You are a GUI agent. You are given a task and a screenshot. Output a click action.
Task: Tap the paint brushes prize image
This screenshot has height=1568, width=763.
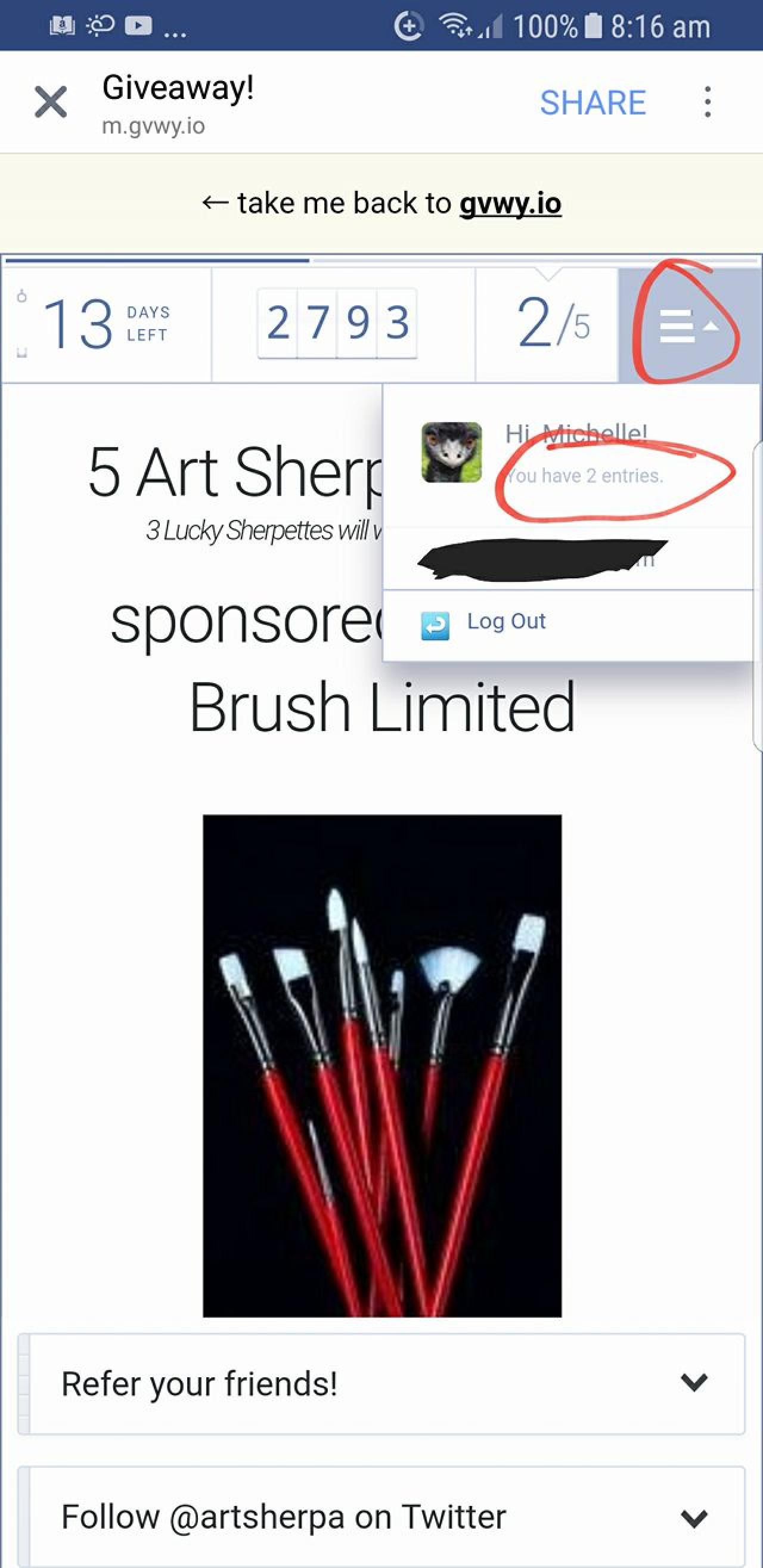pyautogui.click(x=382, y=1065)
